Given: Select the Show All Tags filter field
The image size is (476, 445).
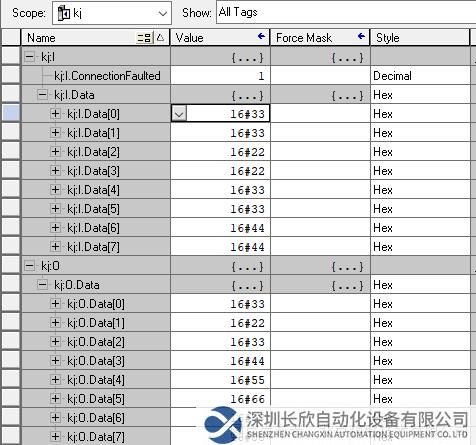Looking at the screenshot, I should (x=346, y=13).
